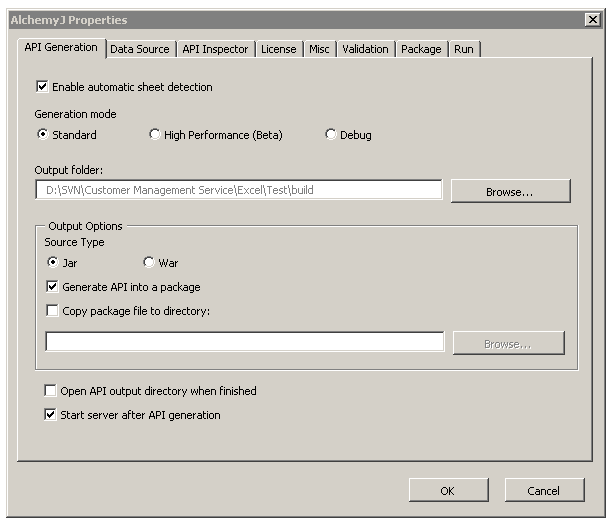
Task: Close the AlchemyJ Properties window
Action: point(593,19)
